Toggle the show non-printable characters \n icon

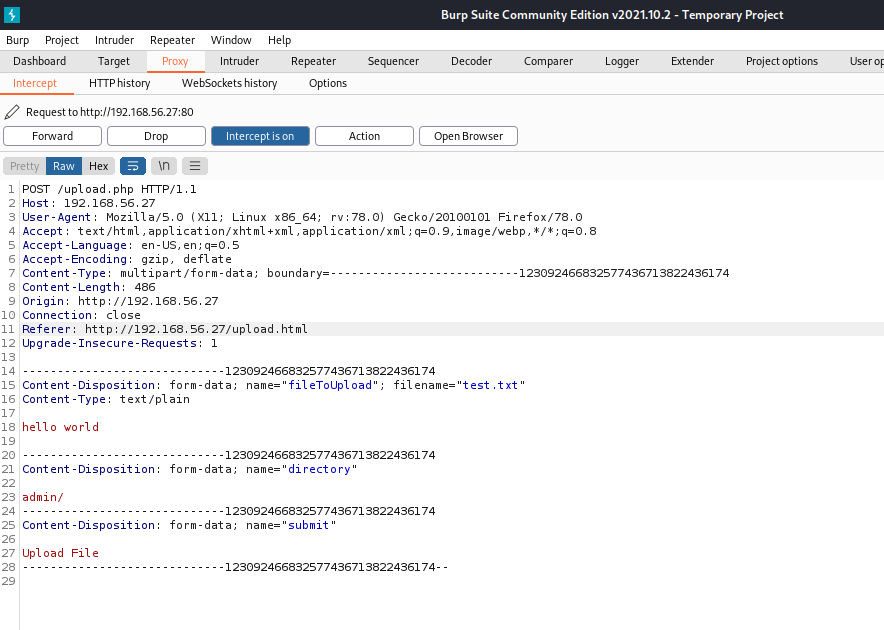[164, 166]
